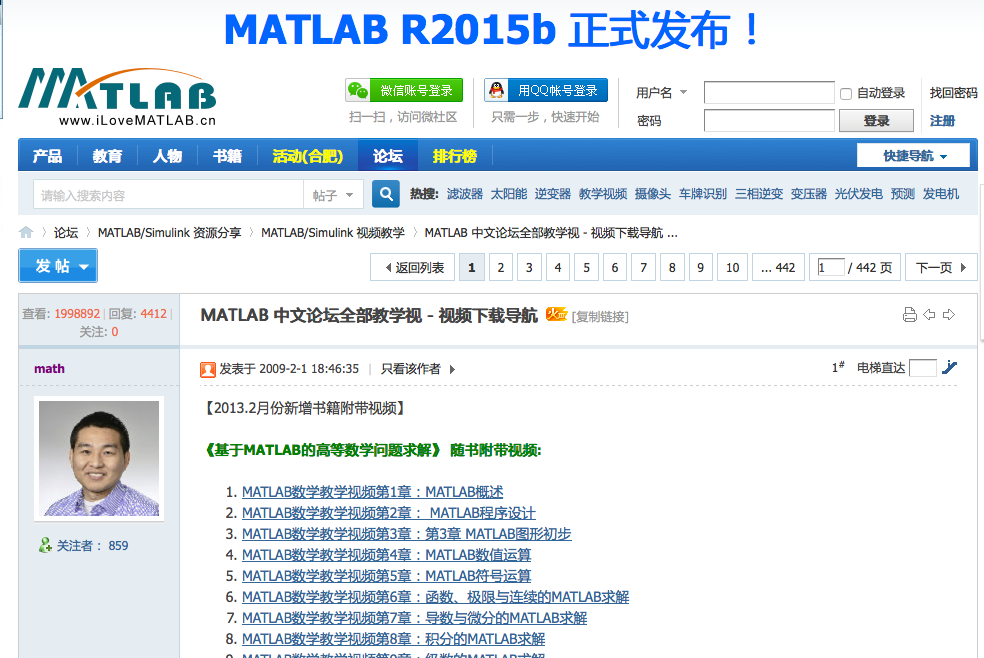Go to page 2 of thread
984x658 pixels.
pyautogui.click(x=501, y=267)
